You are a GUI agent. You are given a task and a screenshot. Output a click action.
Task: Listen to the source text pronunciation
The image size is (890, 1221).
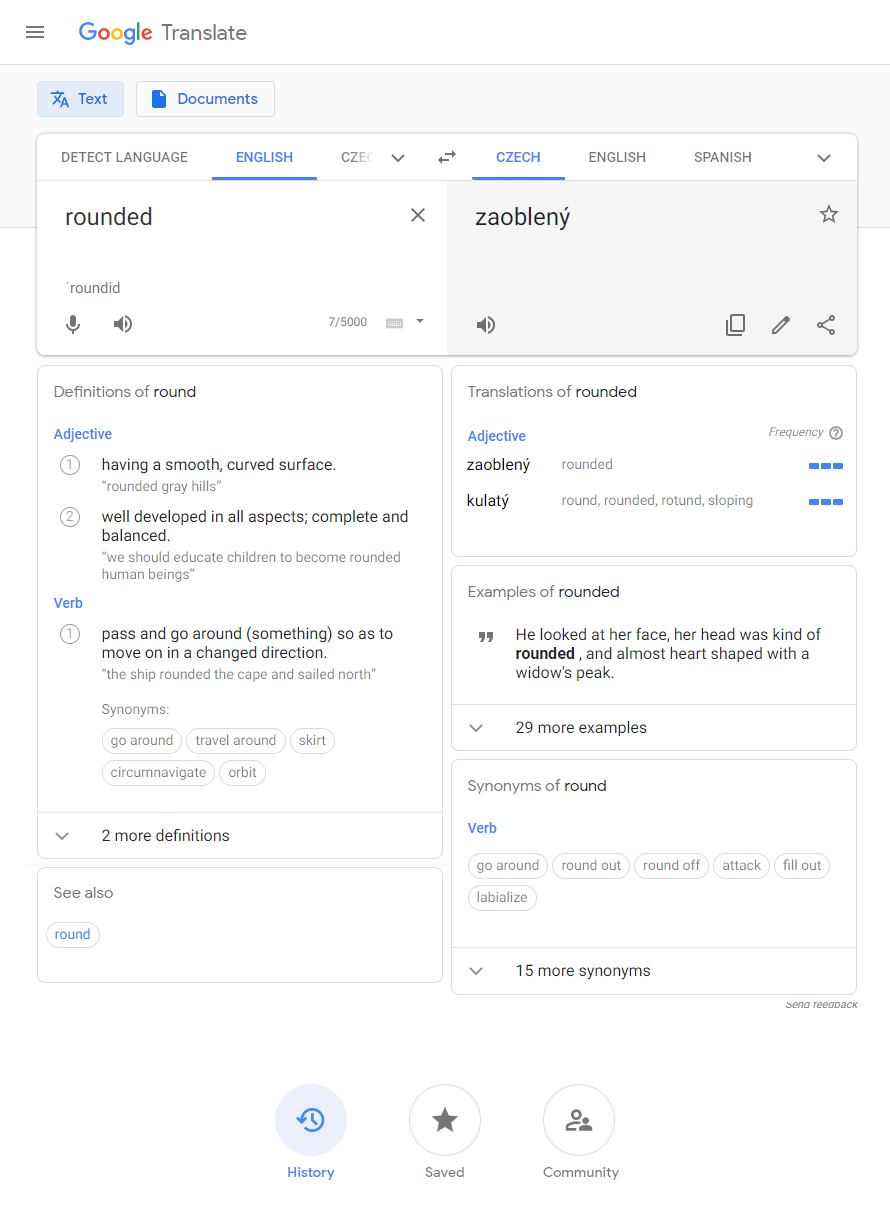[123, 324]
